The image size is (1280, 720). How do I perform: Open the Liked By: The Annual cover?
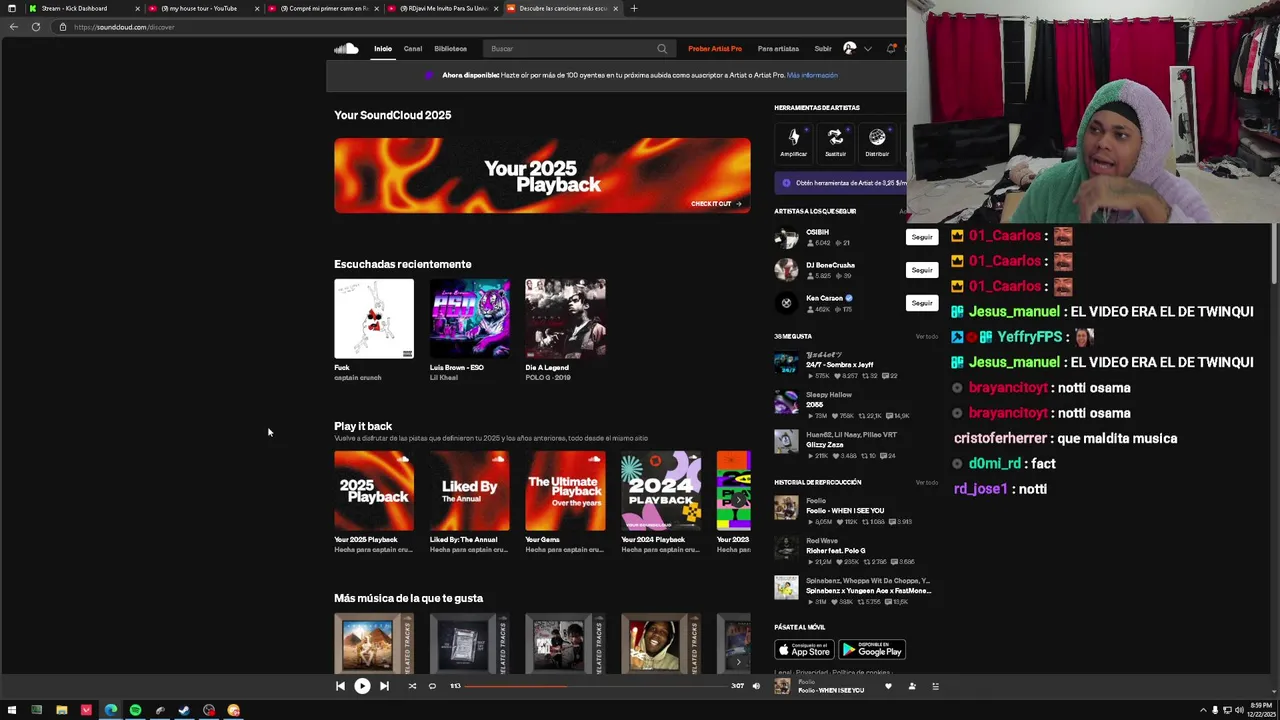[x=470, y=491]
